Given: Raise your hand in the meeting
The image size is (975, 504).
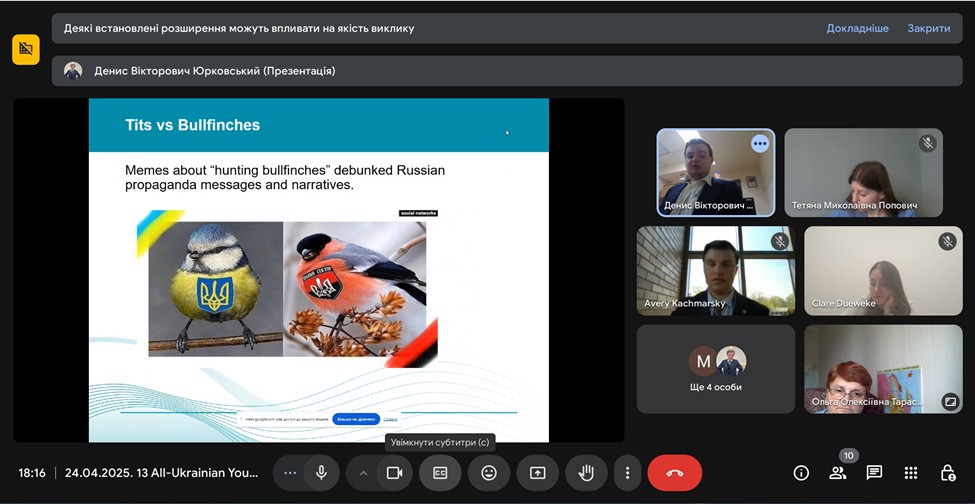Looking at the screenshot, I should (x=586, y=473).
